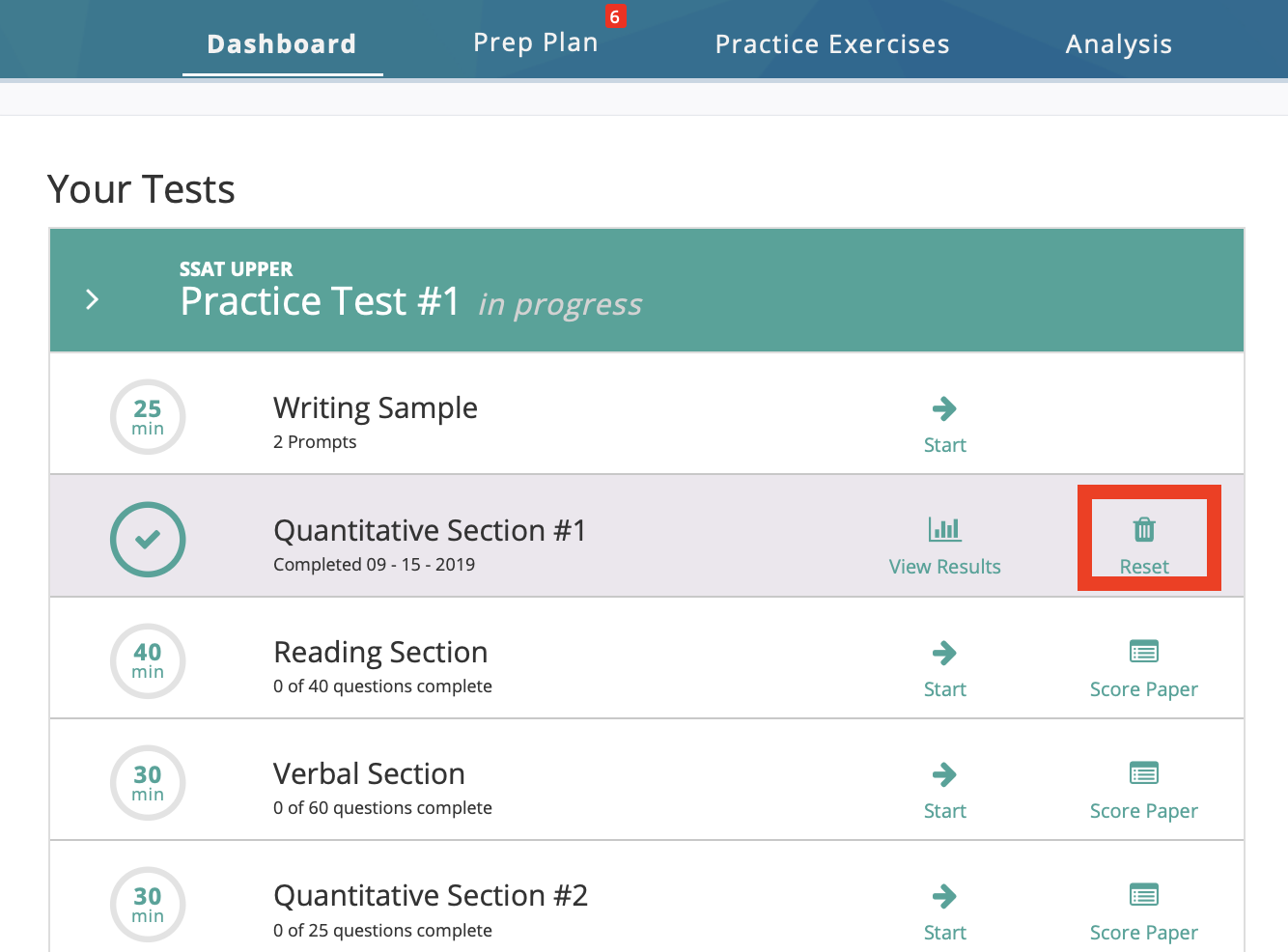Image resolution: width=1288 pixels, height=952 pixels.
Task: Select the checkmark circle on Quantitative Section #1
Action: [x=148, y=539]
